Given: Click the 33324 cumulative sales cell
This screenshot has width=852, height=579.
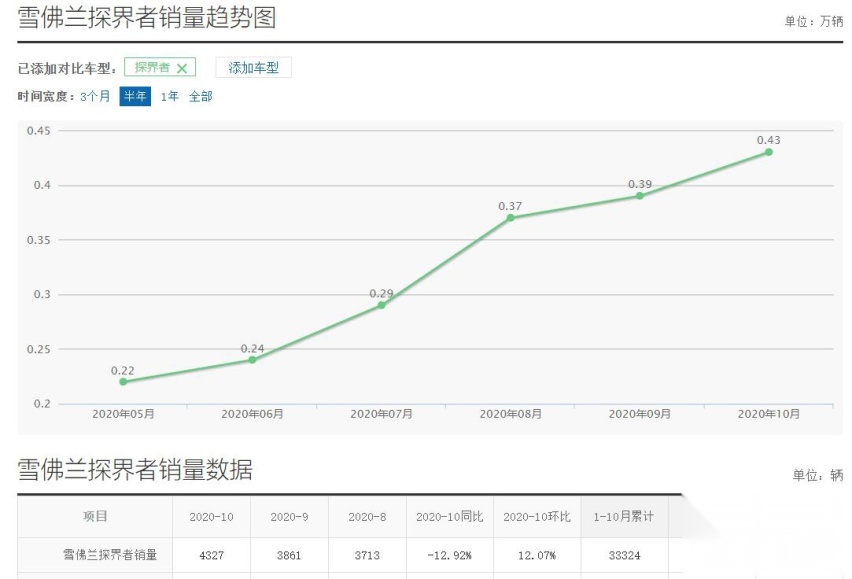Looking at the screenshot, I should pyautogui.click(x=624, y=555).
